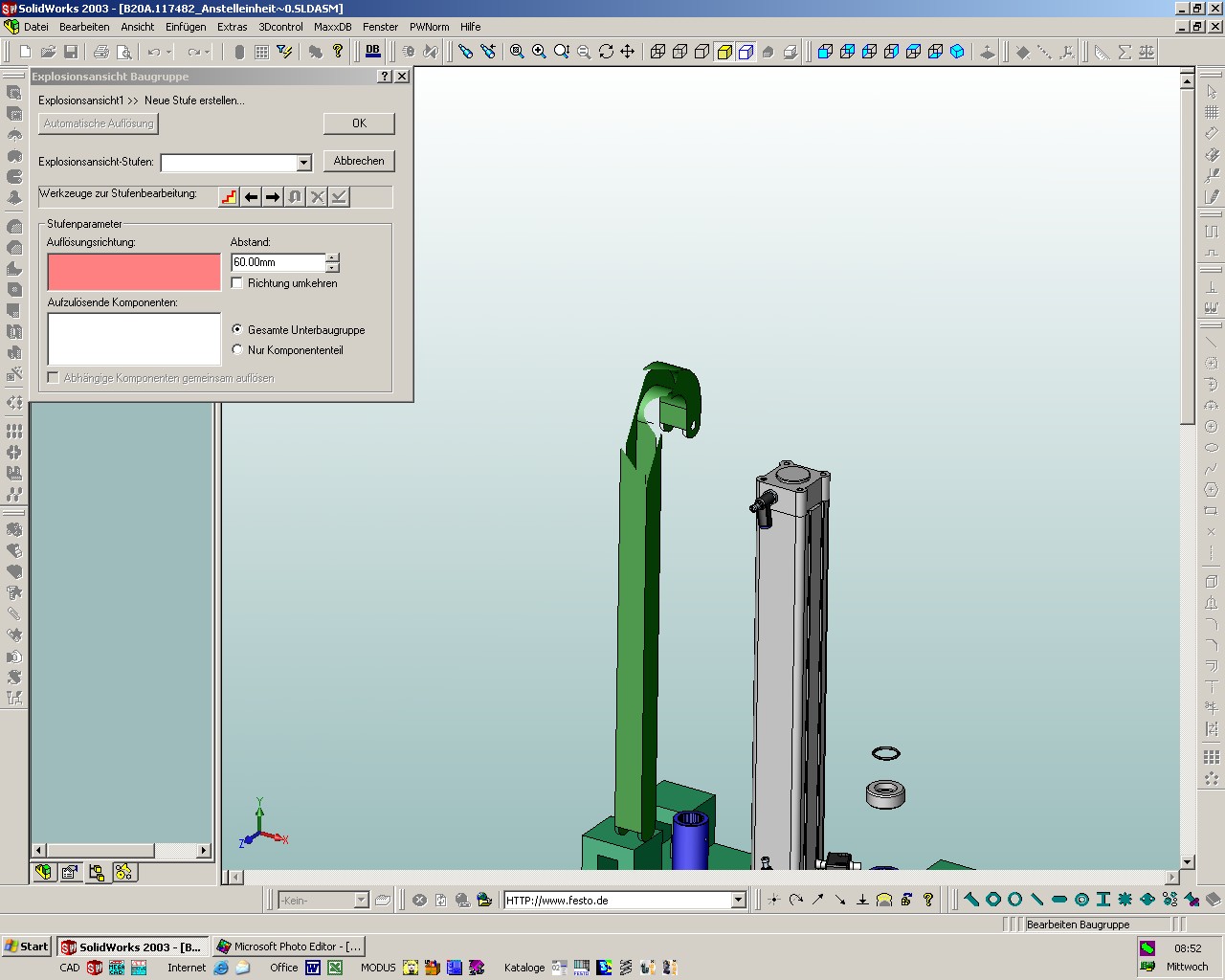The width and height of the screenshot is (1225, 980).
Task: Expand the festo.de URL dropdown
Action: click(x=738, y=901)
